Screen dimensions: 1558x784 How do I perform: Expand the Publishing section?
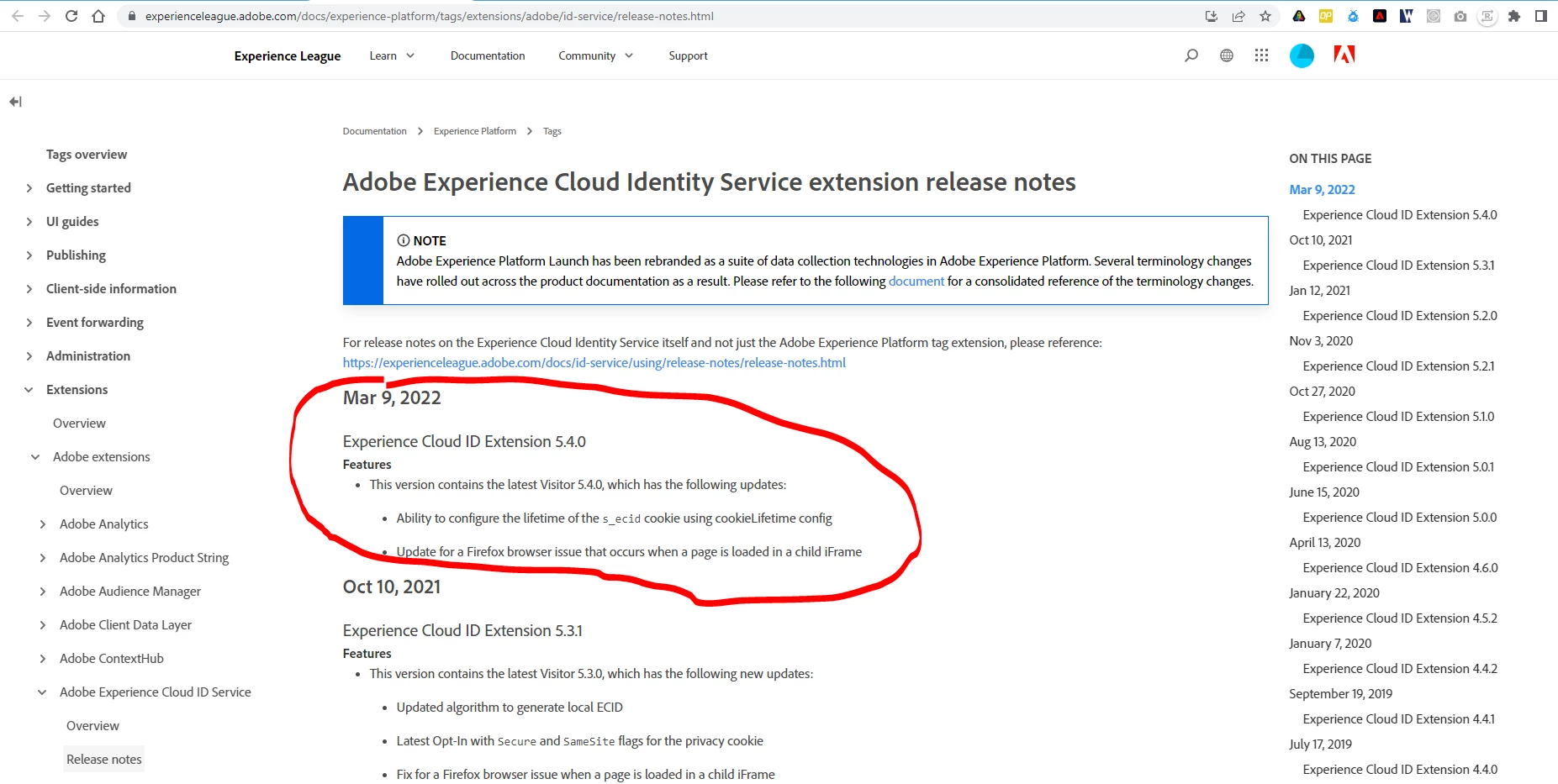[29, 255]
